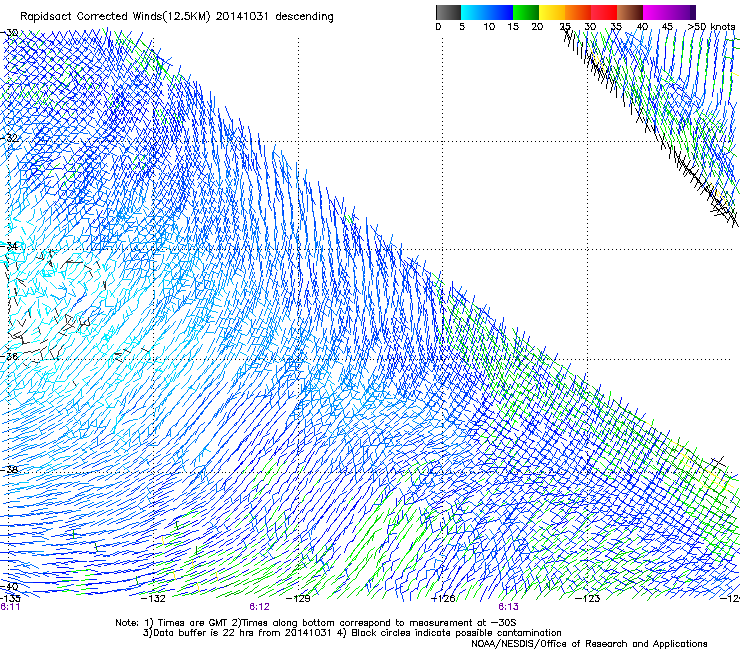740x650 pixels.
Task: Click the 'Times are GMT' note line
Action: [x=316, y=623]
